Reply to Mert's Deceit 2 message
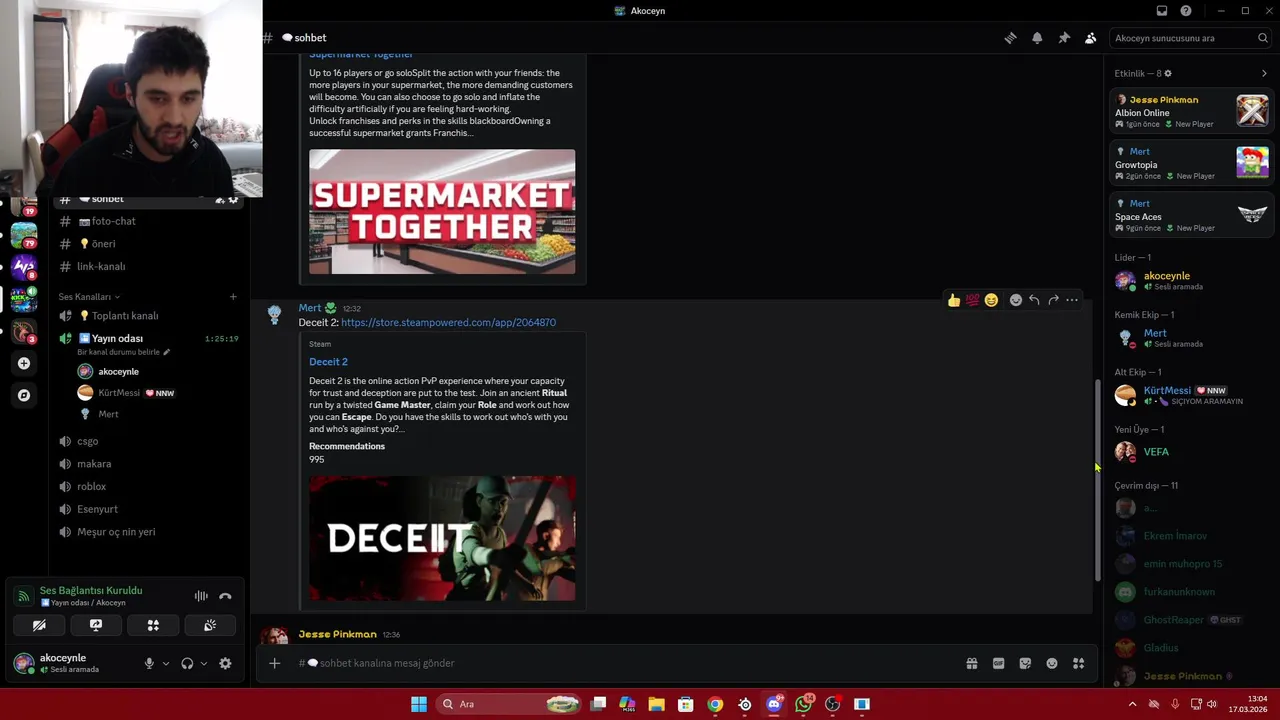This screenshot has width=1280, height=720. (1034, 300)
